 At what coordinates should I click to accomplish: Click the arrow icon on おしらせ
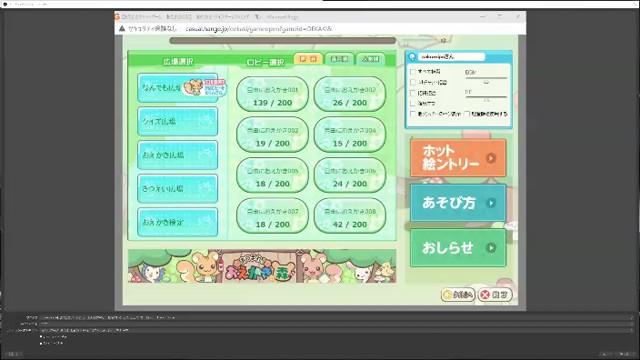491,247
